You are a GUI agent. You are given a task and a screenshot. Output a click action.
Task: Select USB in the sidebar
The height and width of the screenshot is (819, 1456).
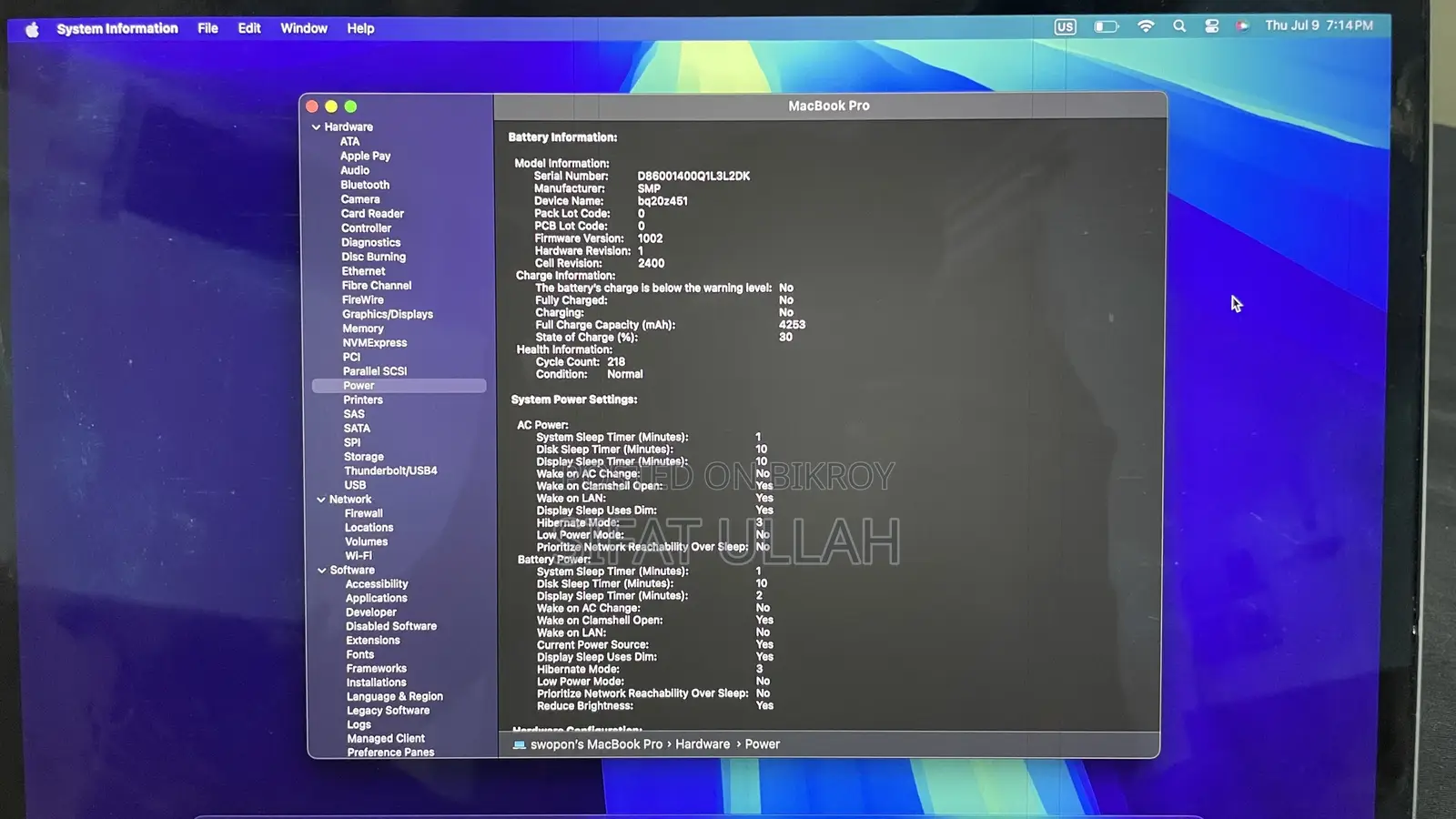point(355,485)
